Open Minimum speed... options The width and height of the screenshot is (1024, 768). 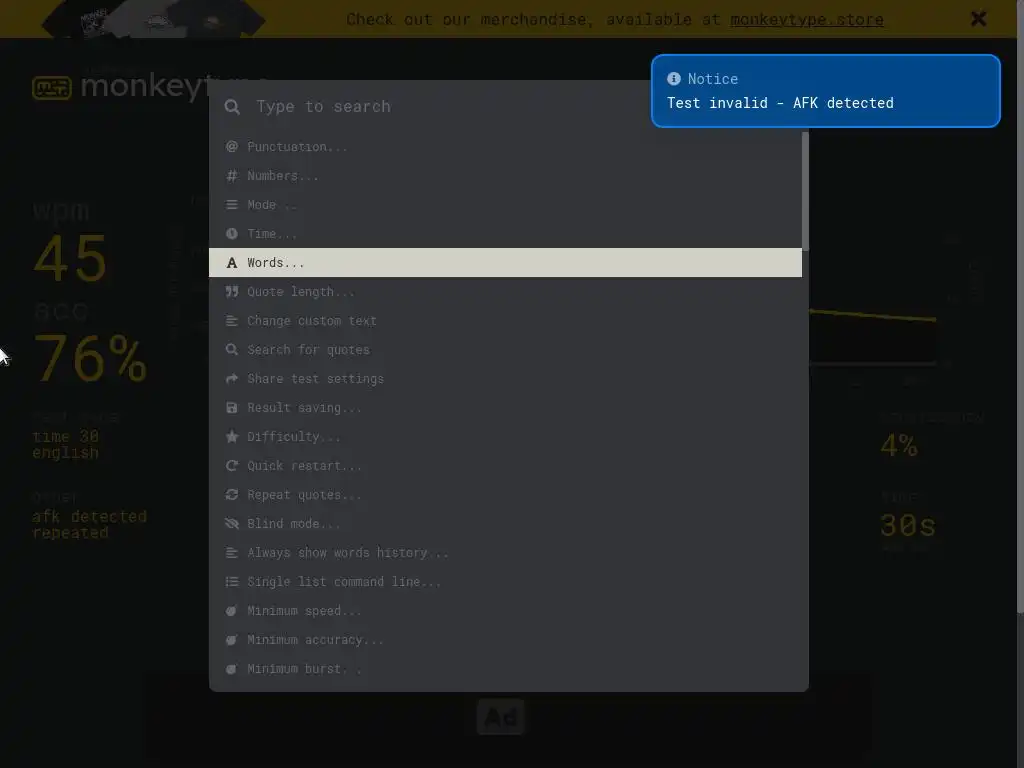pyautogui.click(x=505, y=611)
